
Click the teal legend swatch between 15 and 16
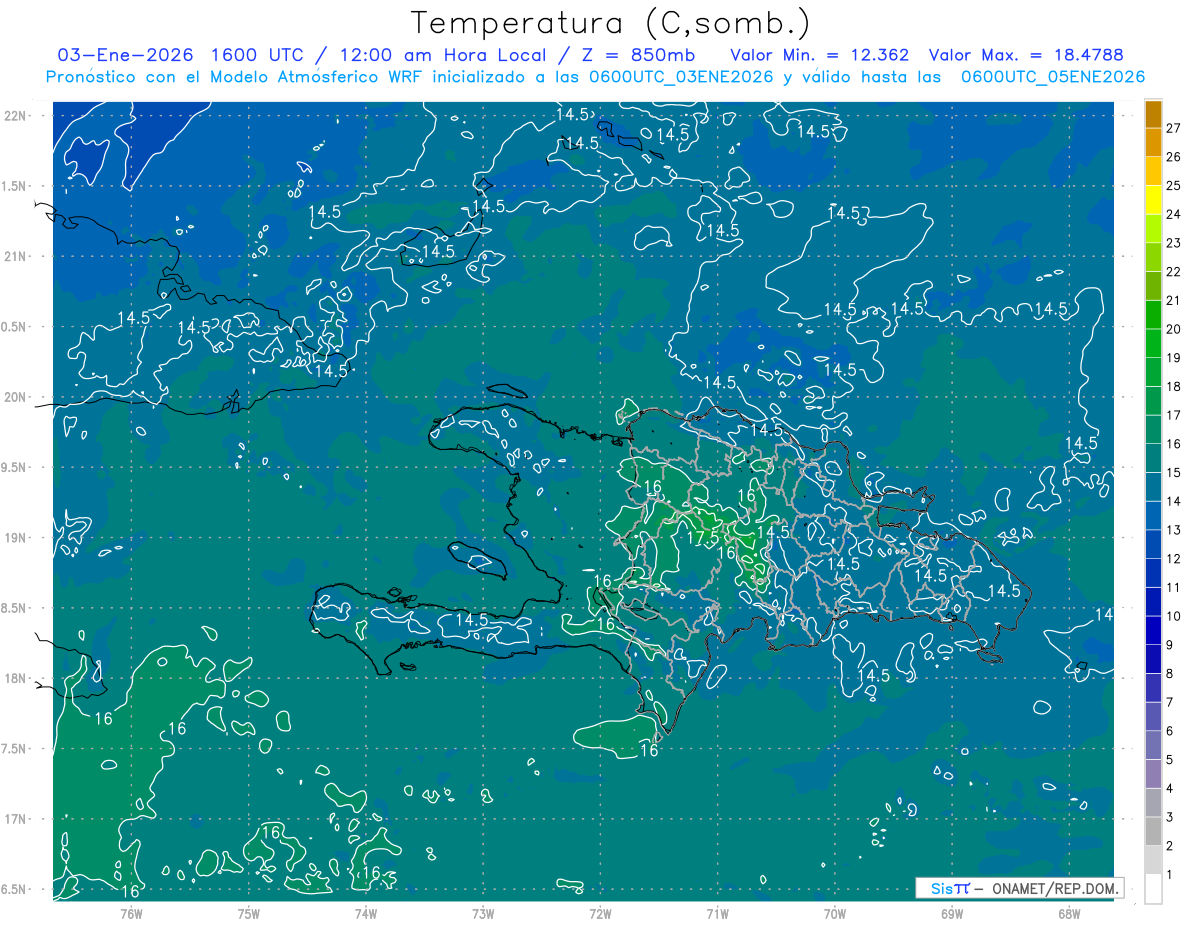pos(1153,459)
